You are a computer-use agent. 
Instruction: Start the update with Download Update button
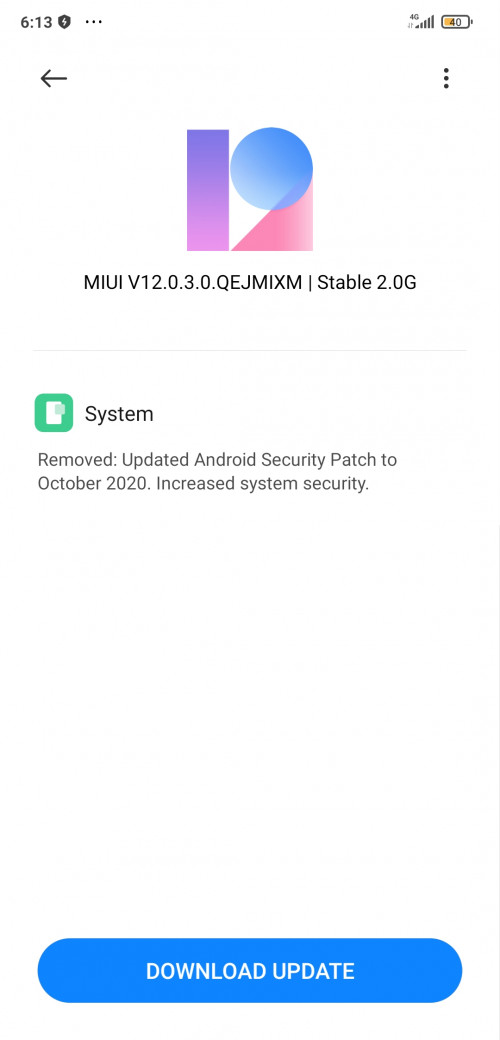(250, 971)
